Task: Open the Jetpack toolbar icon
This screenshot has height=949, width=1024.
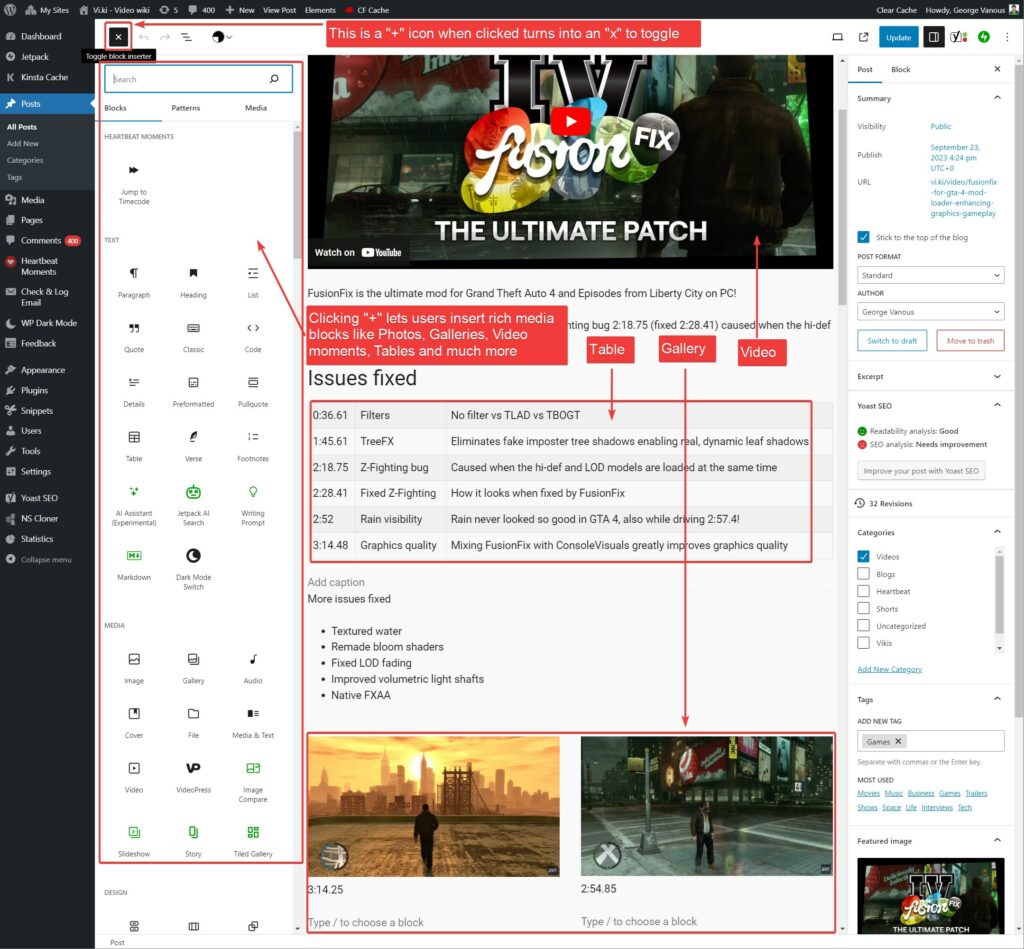Action: pos(984,37)
